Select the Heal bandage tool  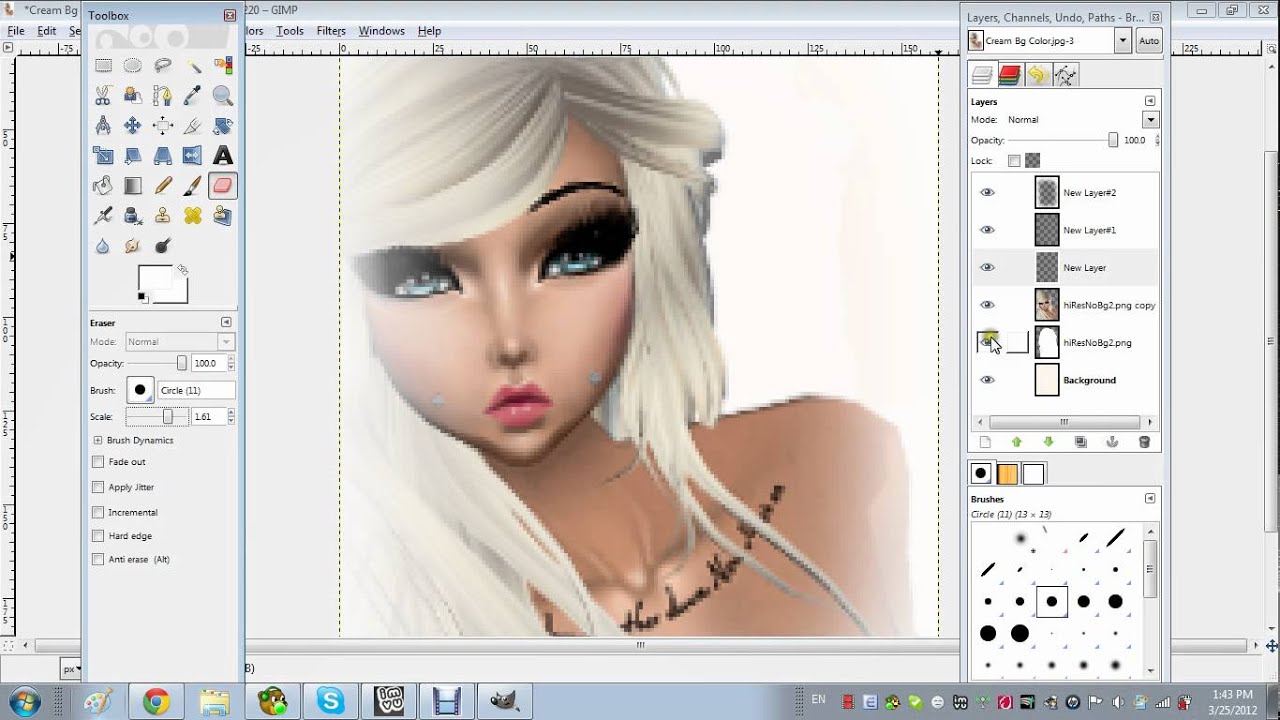tap(193, 216)
